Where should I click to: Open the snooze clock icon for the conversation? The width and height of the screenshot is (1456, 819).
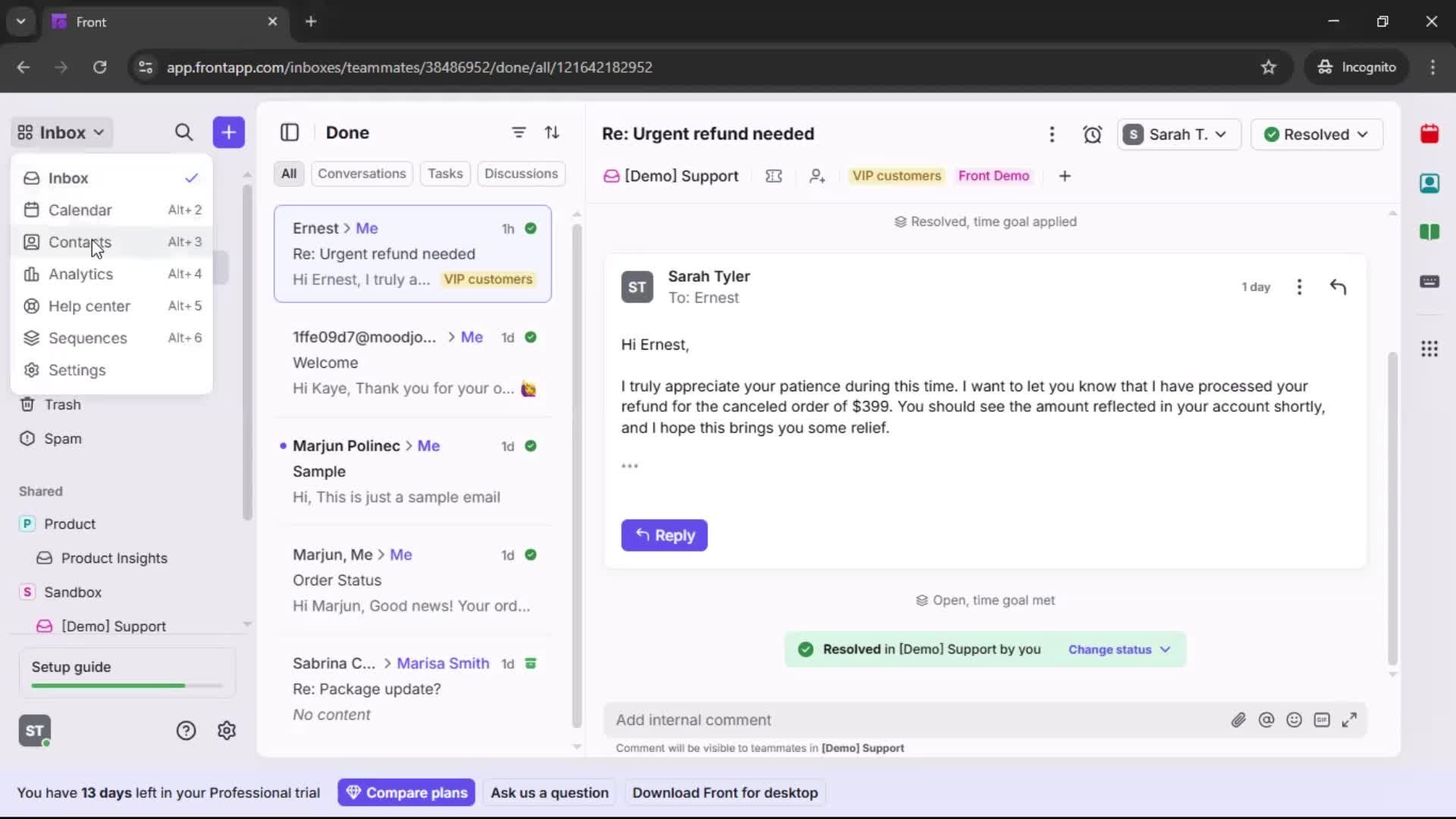click(1093, 134)
